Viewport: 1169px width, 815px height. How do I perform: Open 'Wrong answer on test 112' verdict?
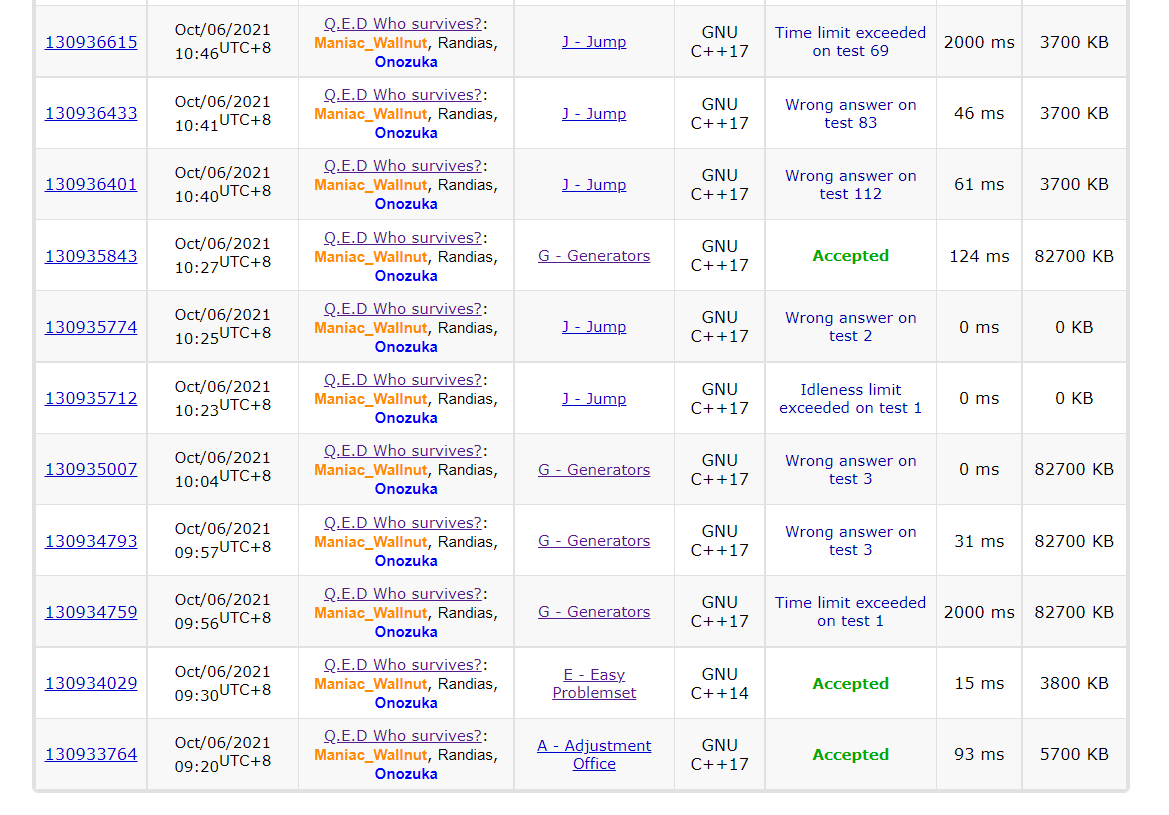click(x=850, y=185)
